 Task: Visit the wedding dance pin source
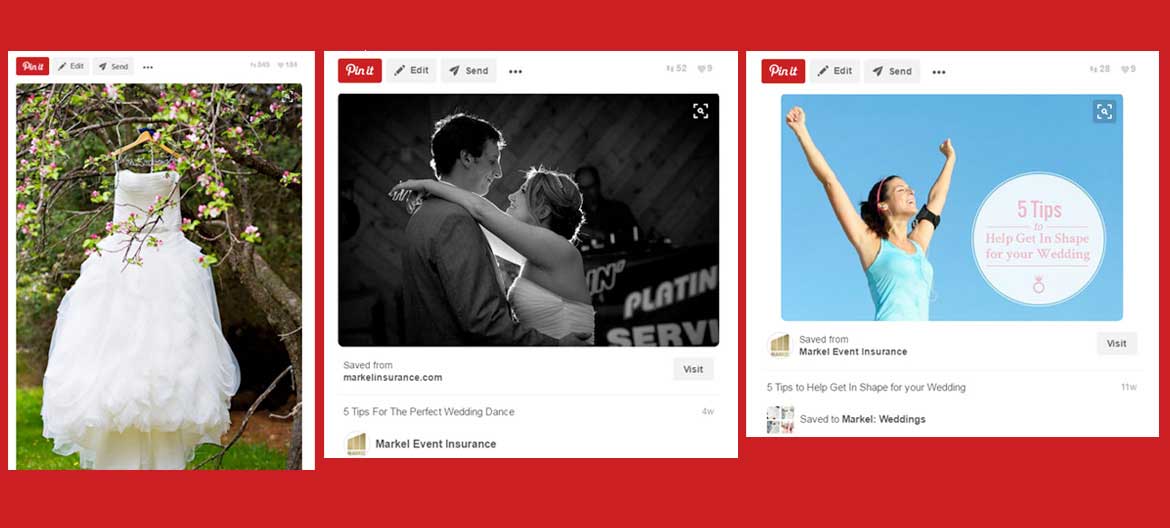pos(693,369)
